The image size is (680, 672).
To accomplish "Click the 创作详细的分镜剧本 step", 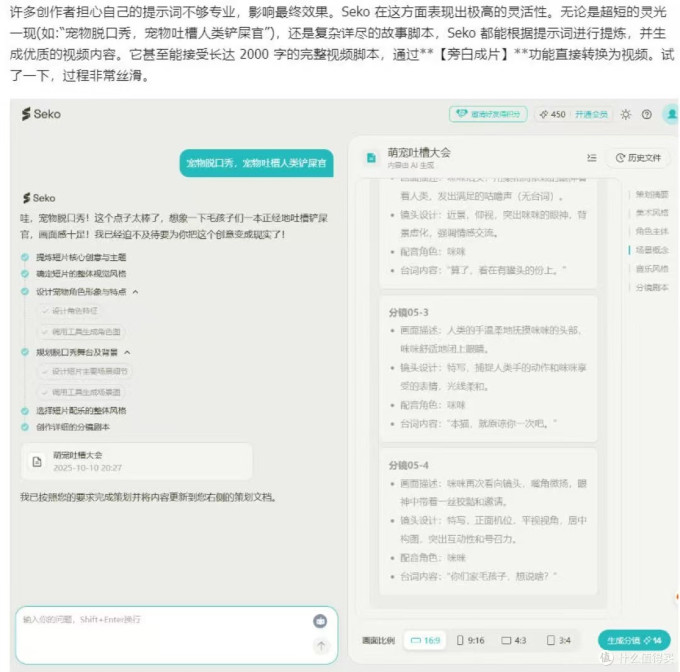I will click(x=72, y=427).
